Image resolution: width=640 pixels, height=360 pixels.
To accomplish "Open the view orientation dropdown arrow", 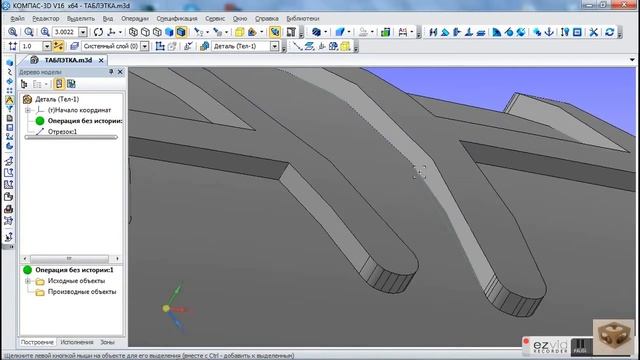I will click(x=120, y=32).
